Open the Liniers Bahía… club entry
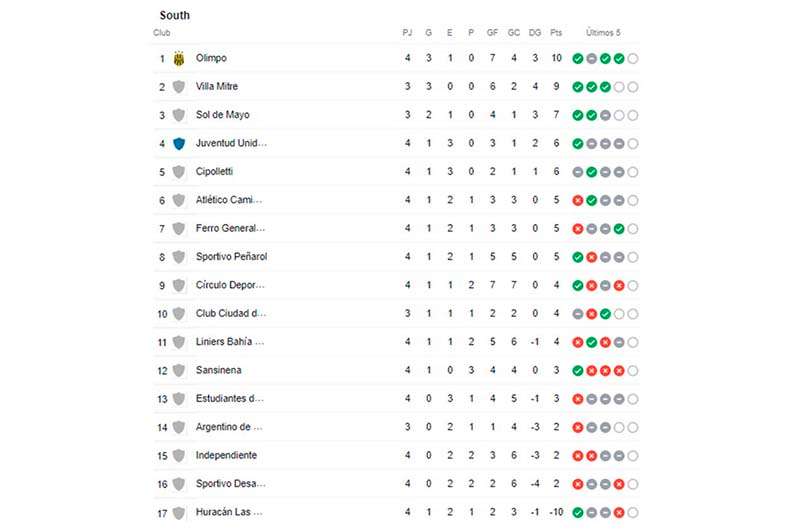 point(230,342)
